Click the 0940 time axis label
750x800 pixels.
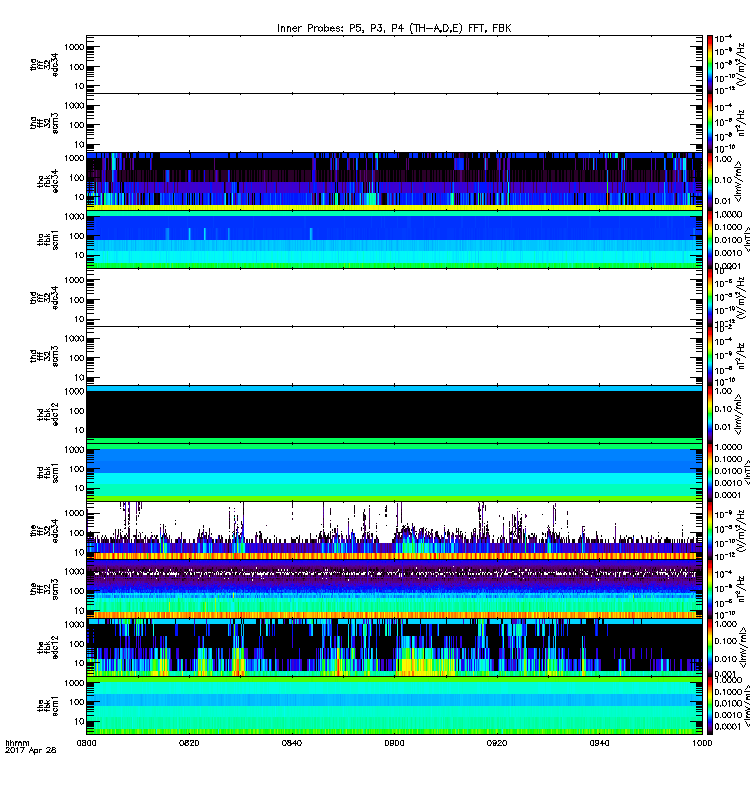point(599,743)
